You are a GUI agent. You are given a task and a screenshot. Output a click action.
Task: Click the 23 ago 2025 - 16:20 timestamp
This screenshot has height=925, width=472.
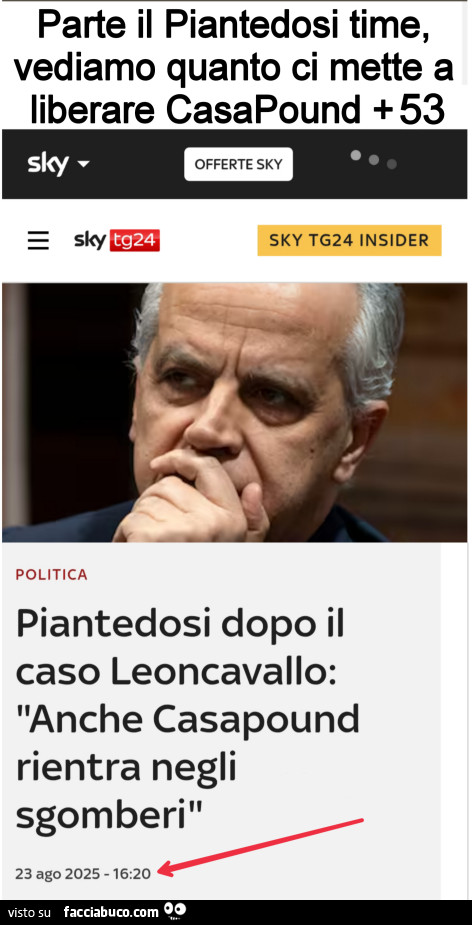[83, 873]
